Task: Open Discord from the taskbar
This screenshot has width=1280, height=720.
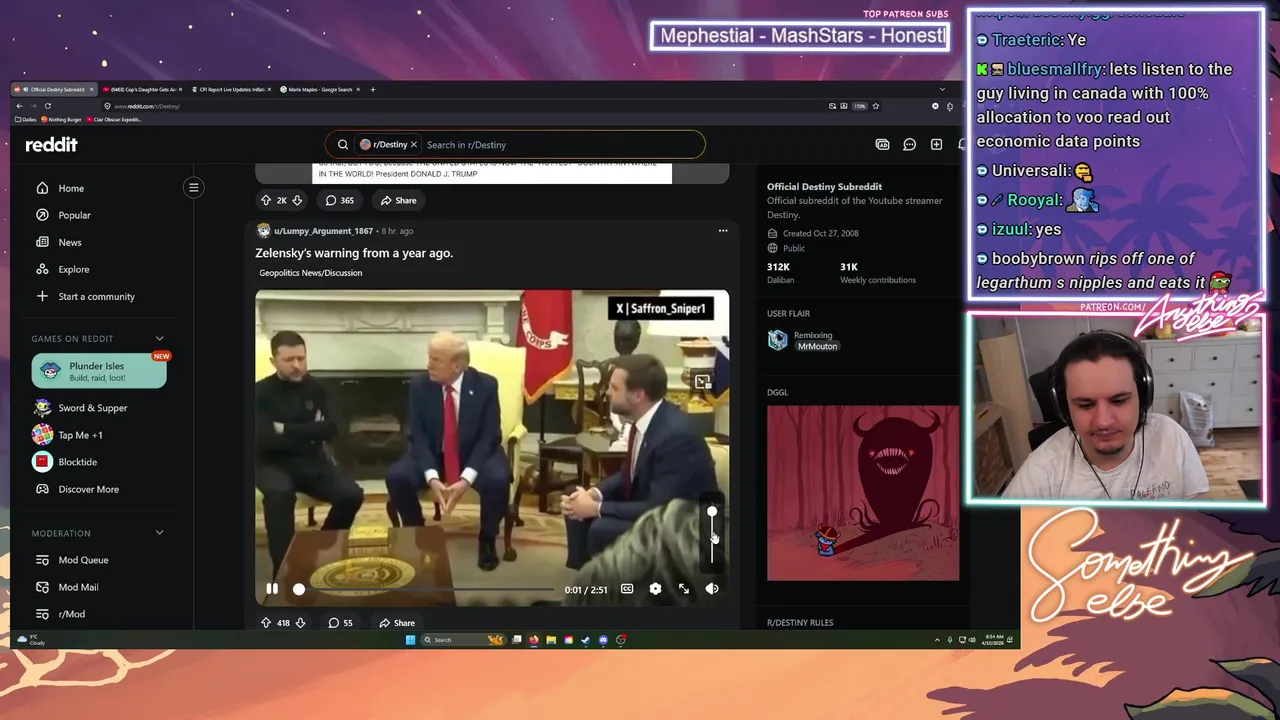Action: coord(603,640)
